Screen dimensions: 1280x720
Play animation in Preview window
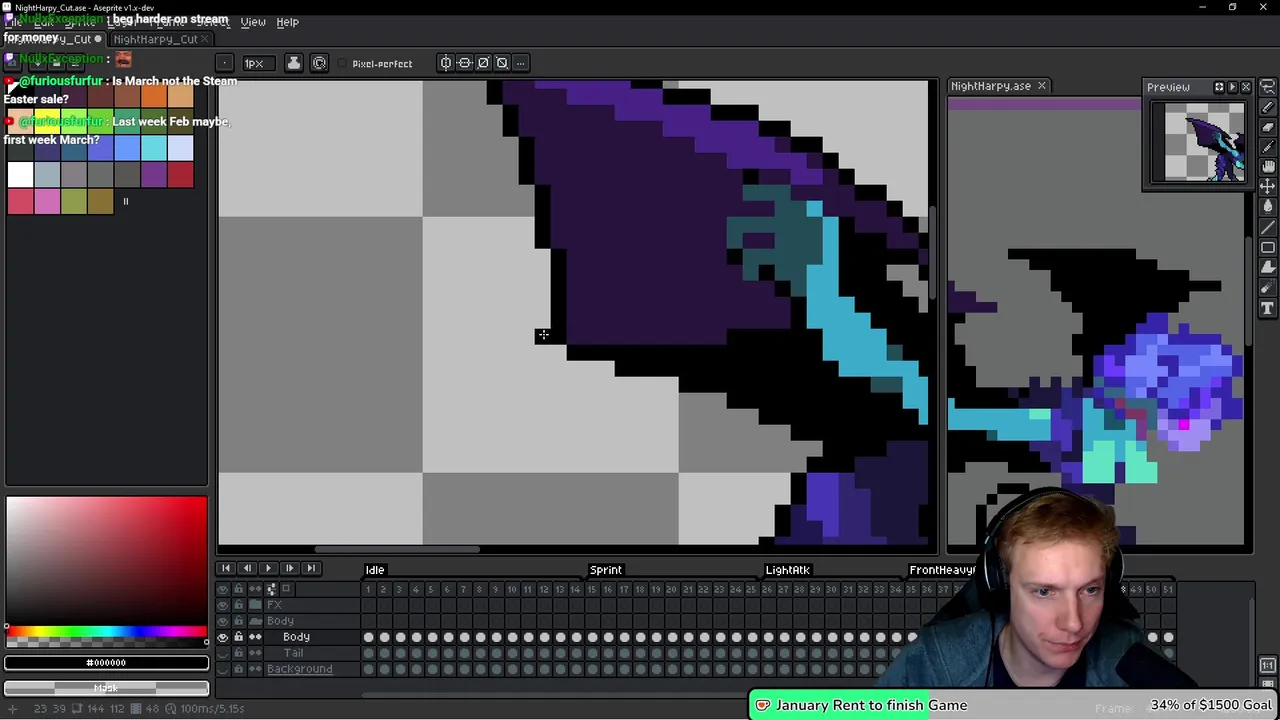(x=1232, y=87)
